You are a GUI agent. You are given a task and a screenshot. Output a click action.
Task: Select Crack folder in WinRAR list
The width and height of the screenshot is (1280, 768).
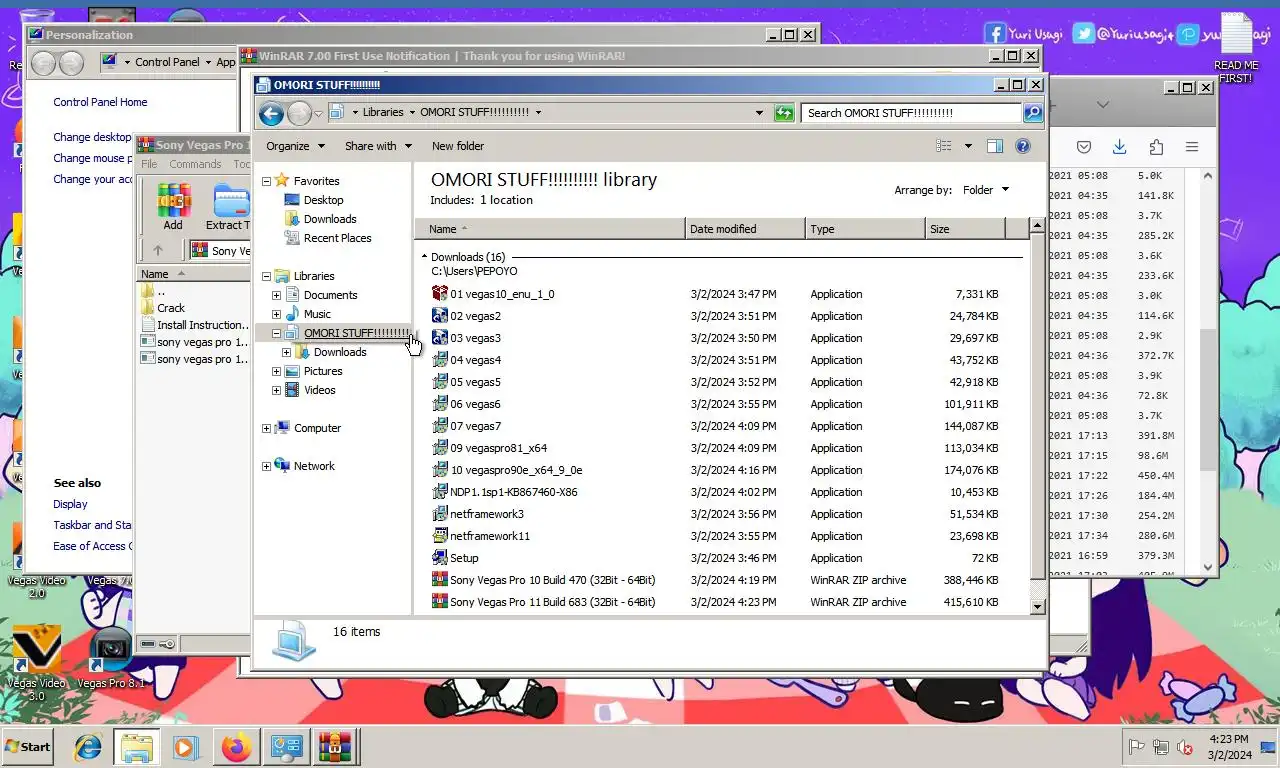tap(171, 308)
